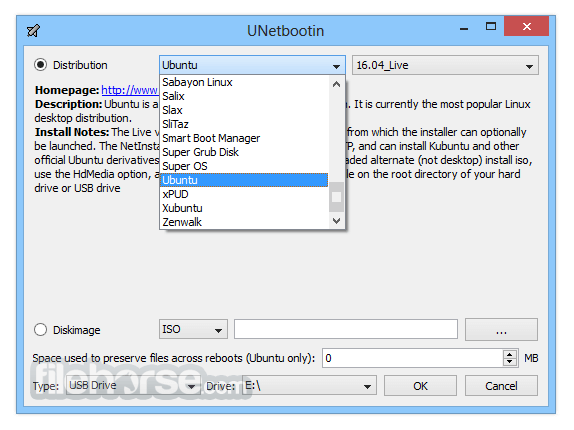Click the OK button

420,386
